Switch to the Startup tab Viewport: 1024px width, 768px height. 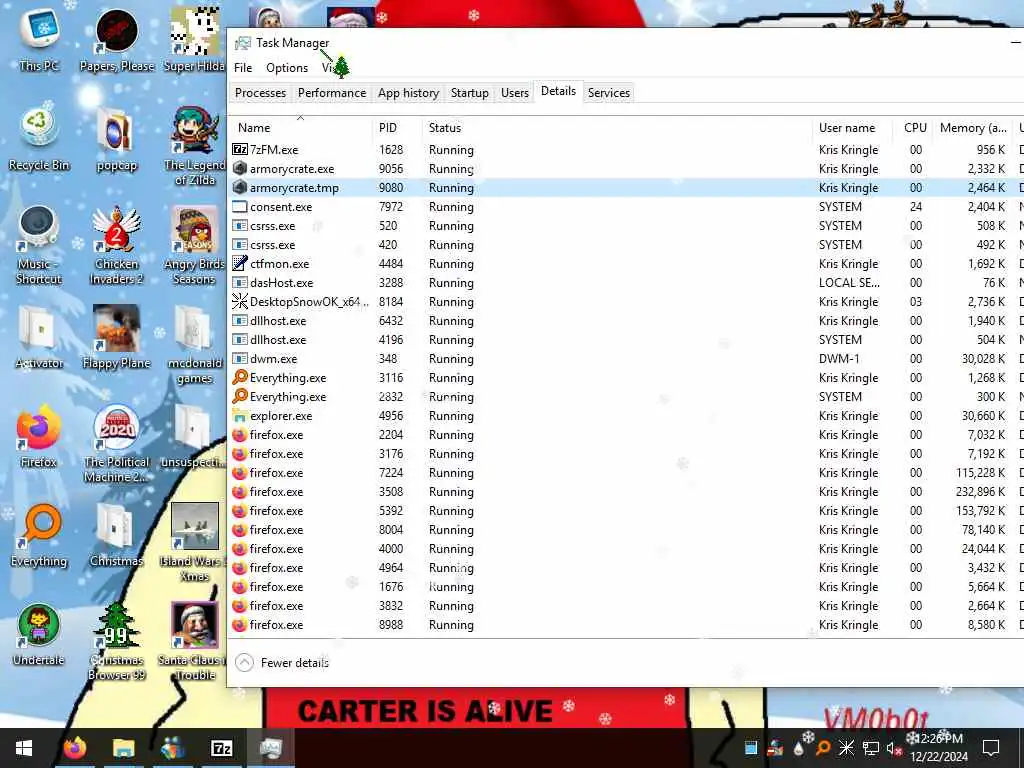pos(470,93)
